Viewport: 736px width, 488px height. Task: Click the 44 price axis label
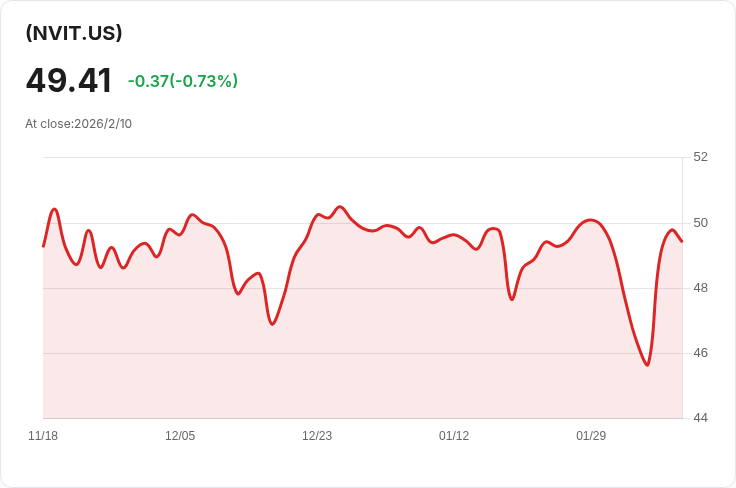[x=700, y=418]
